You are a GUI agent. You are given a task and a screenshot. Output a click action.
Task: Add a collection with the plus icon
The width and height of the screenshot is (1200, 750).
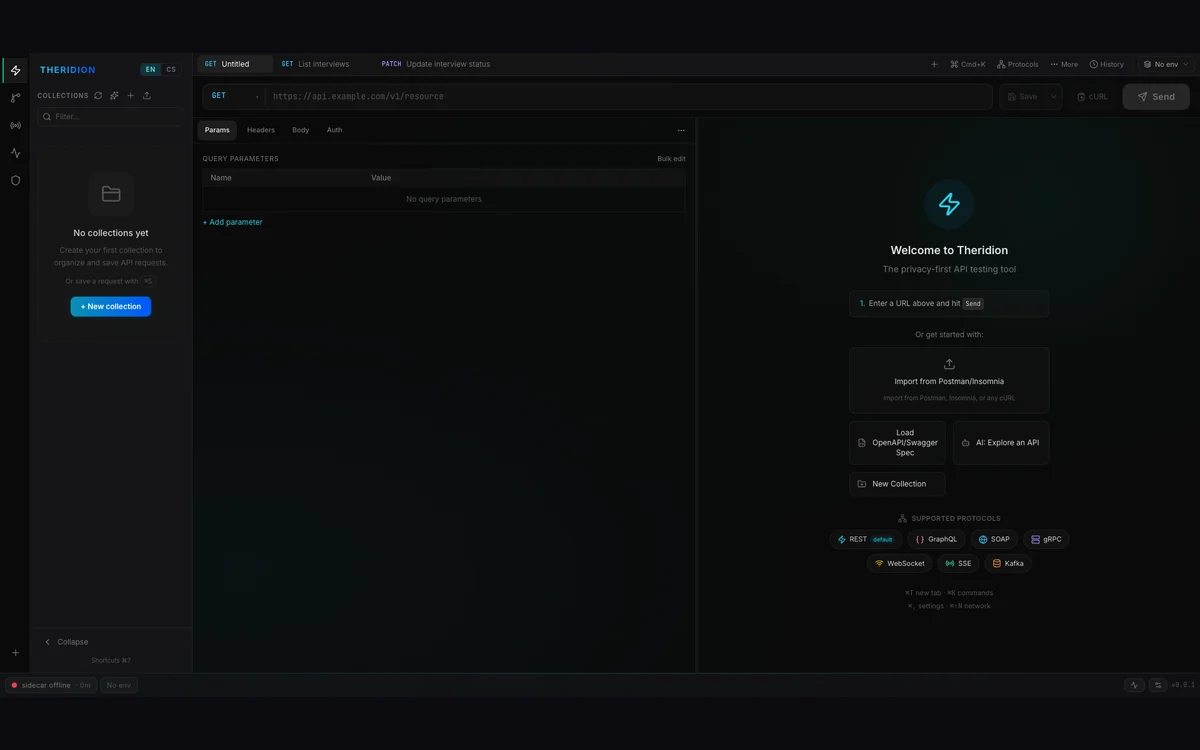tap(130, 96)
